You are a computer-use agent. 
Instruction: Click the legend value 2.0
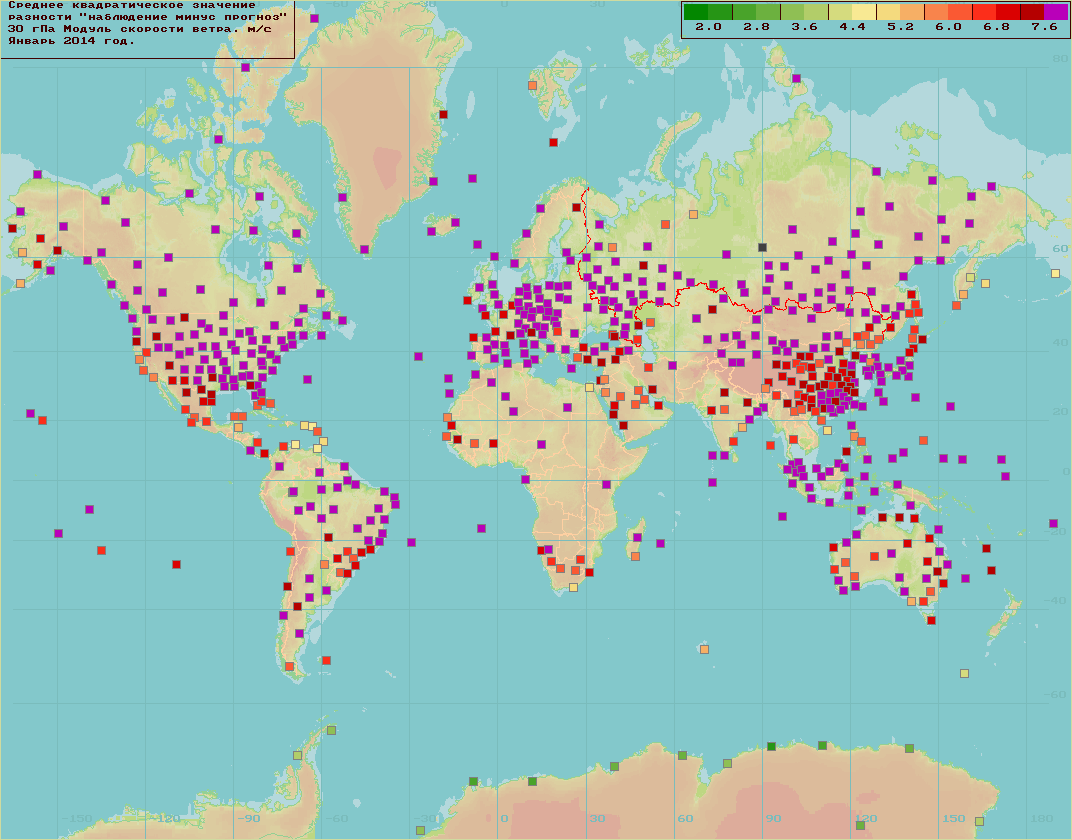pos(708,27)
